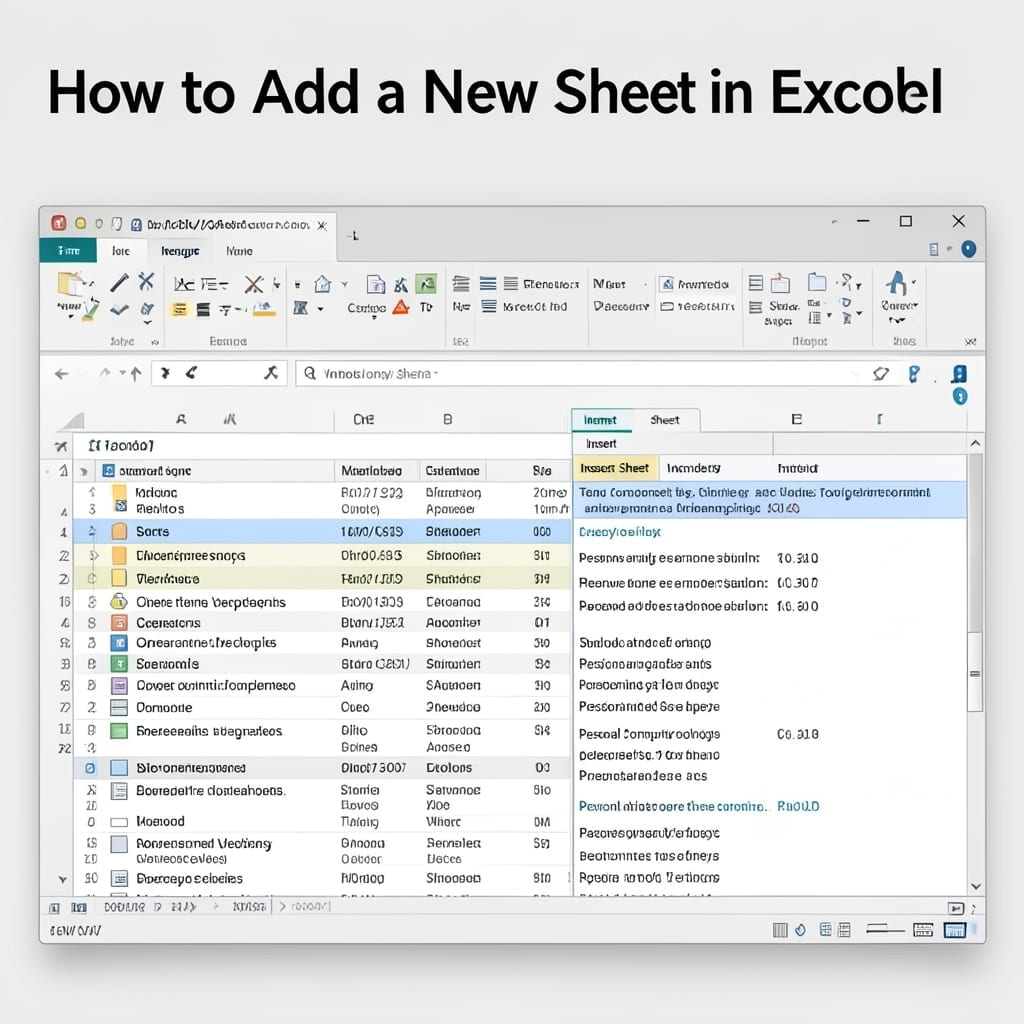Select the Sheet panel tab

665,420
